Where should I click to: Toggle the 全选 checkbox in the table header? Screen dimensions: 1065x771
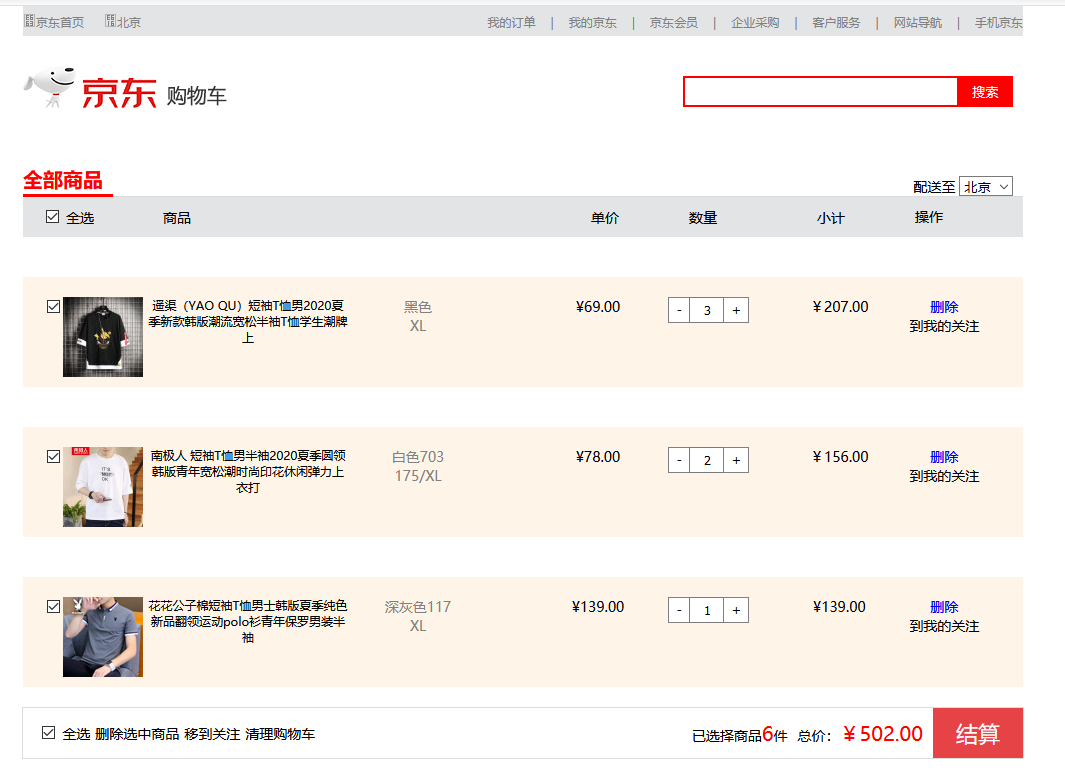tap(52, 217)
